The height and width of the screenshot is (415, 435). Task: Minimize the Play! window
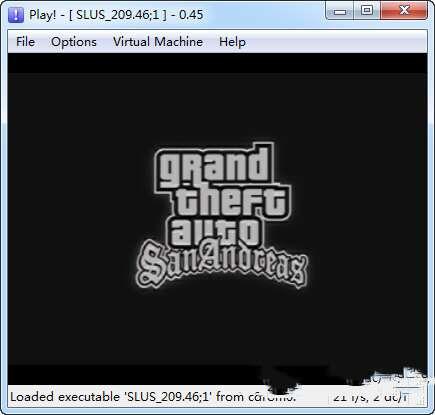click(x=339, y=11)
